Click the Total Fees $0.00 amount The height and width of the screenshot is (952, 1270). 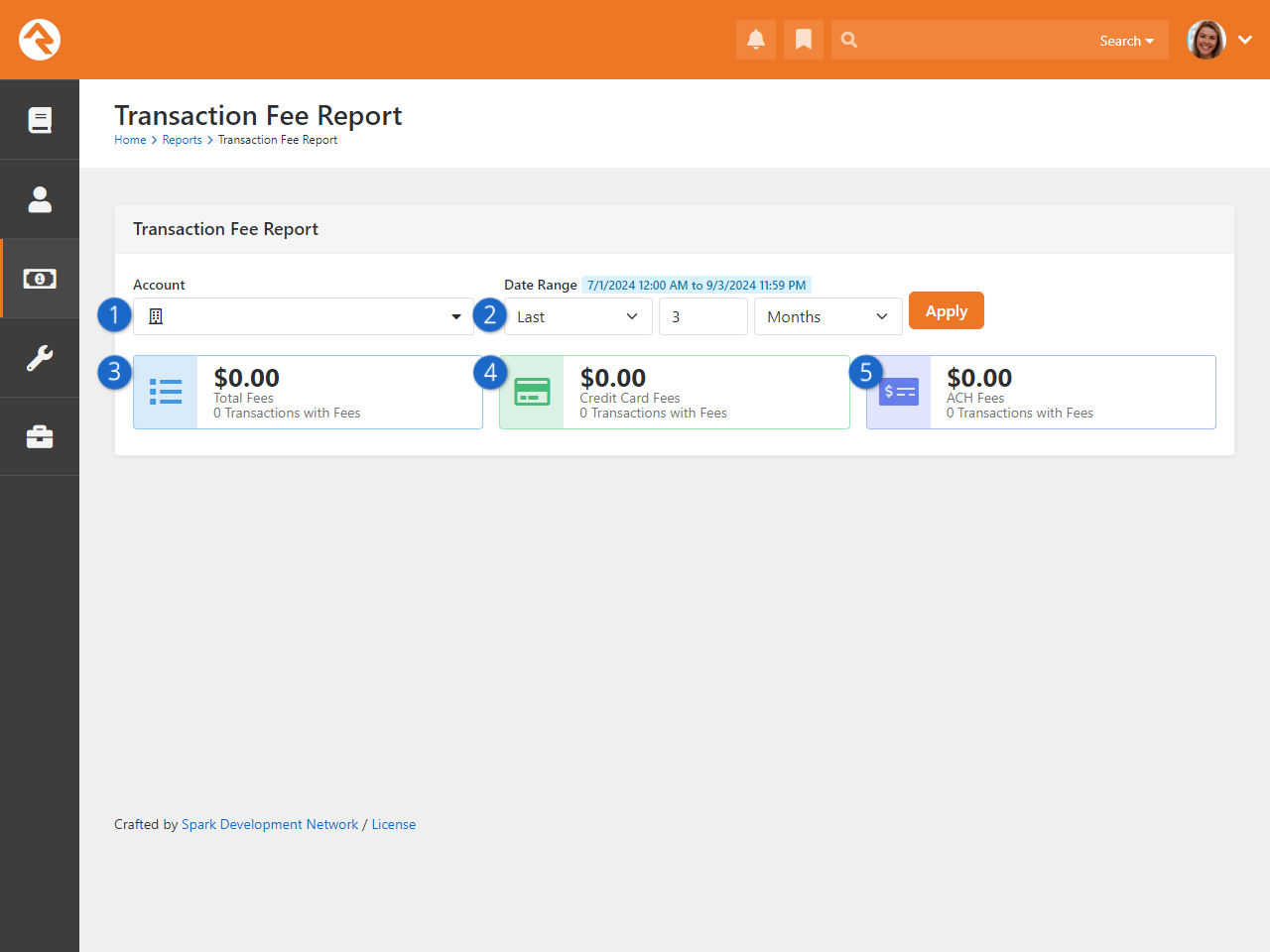[246, 377]
